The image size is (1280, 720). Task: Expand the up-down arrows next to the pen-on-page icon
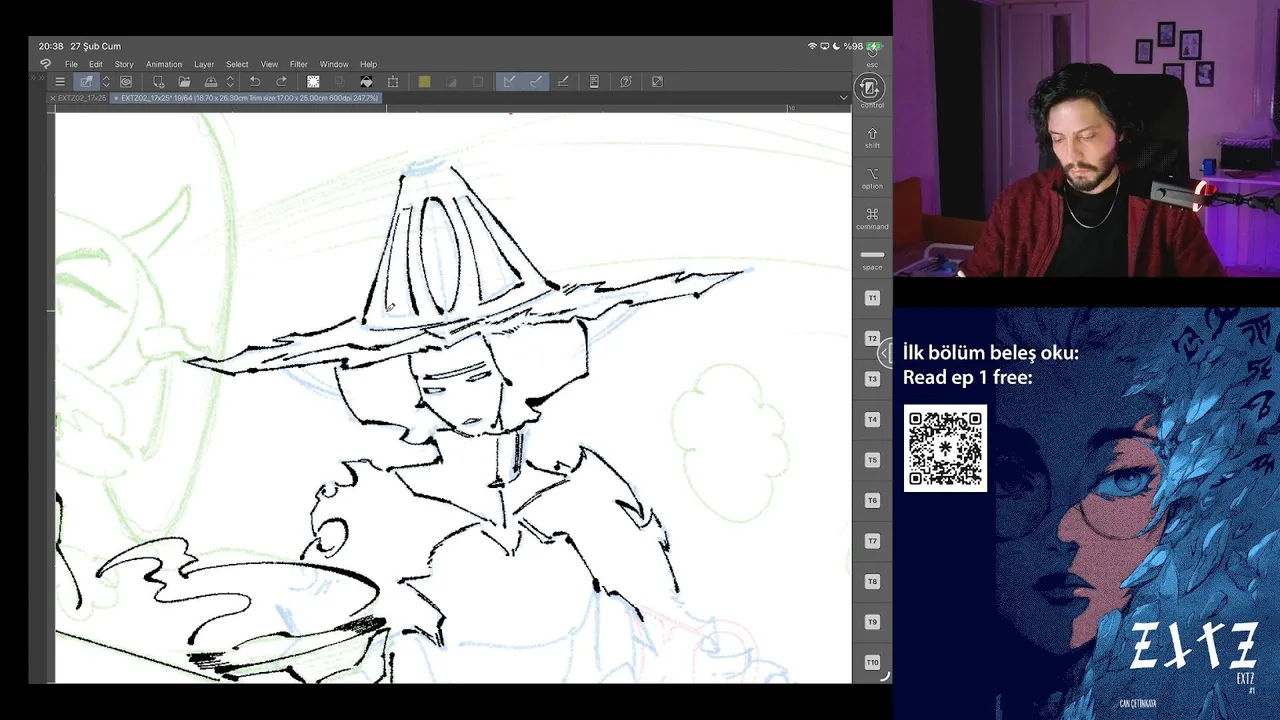[106, 82]
